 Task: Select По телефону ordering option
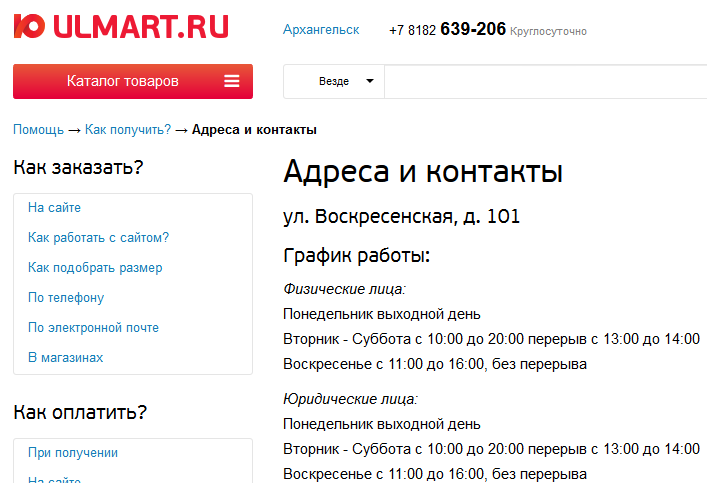pyautogui.click(x=66, y=298)
